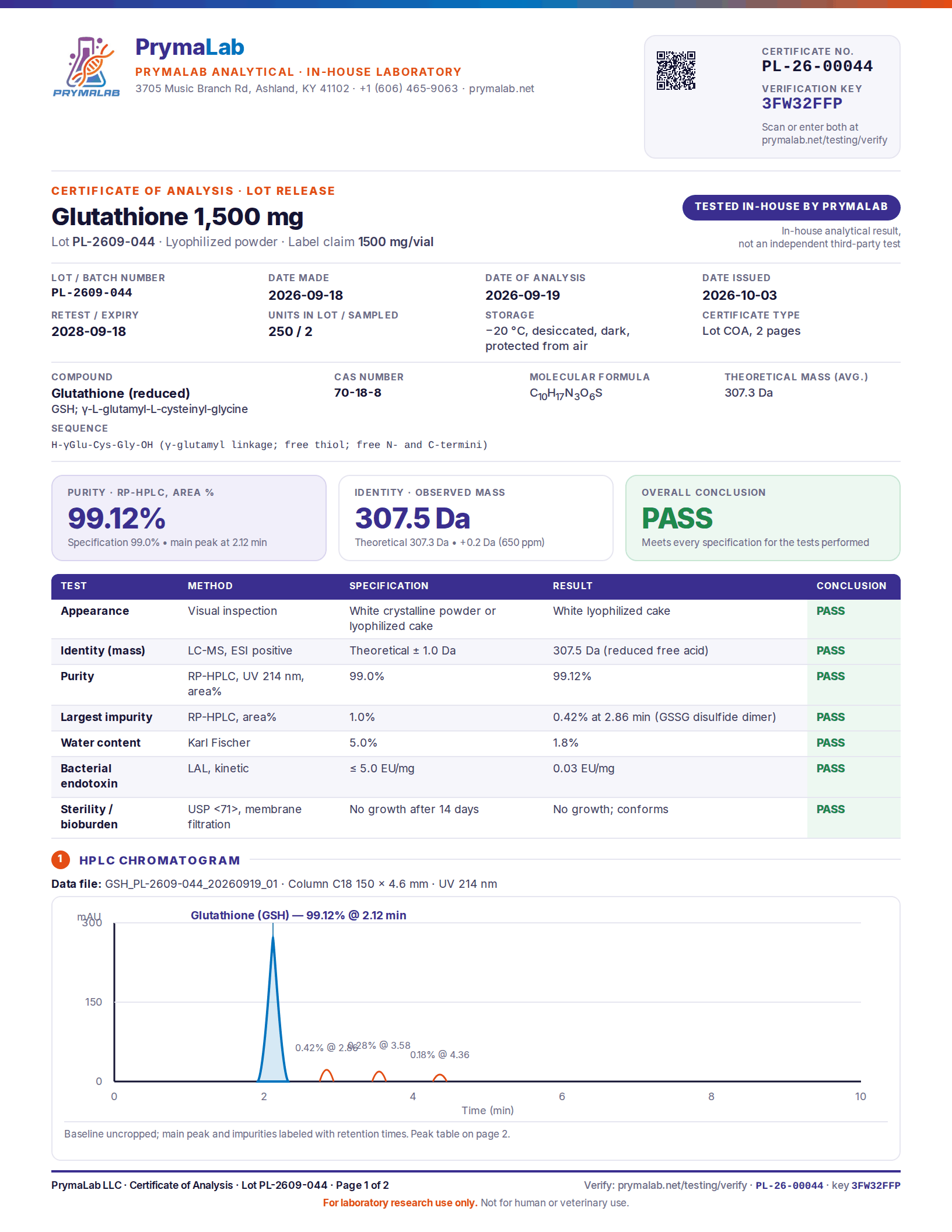Click the PrymaLab flask logo
The height and width of the screenshot is (1232, 952).
(x=86, y=66)
